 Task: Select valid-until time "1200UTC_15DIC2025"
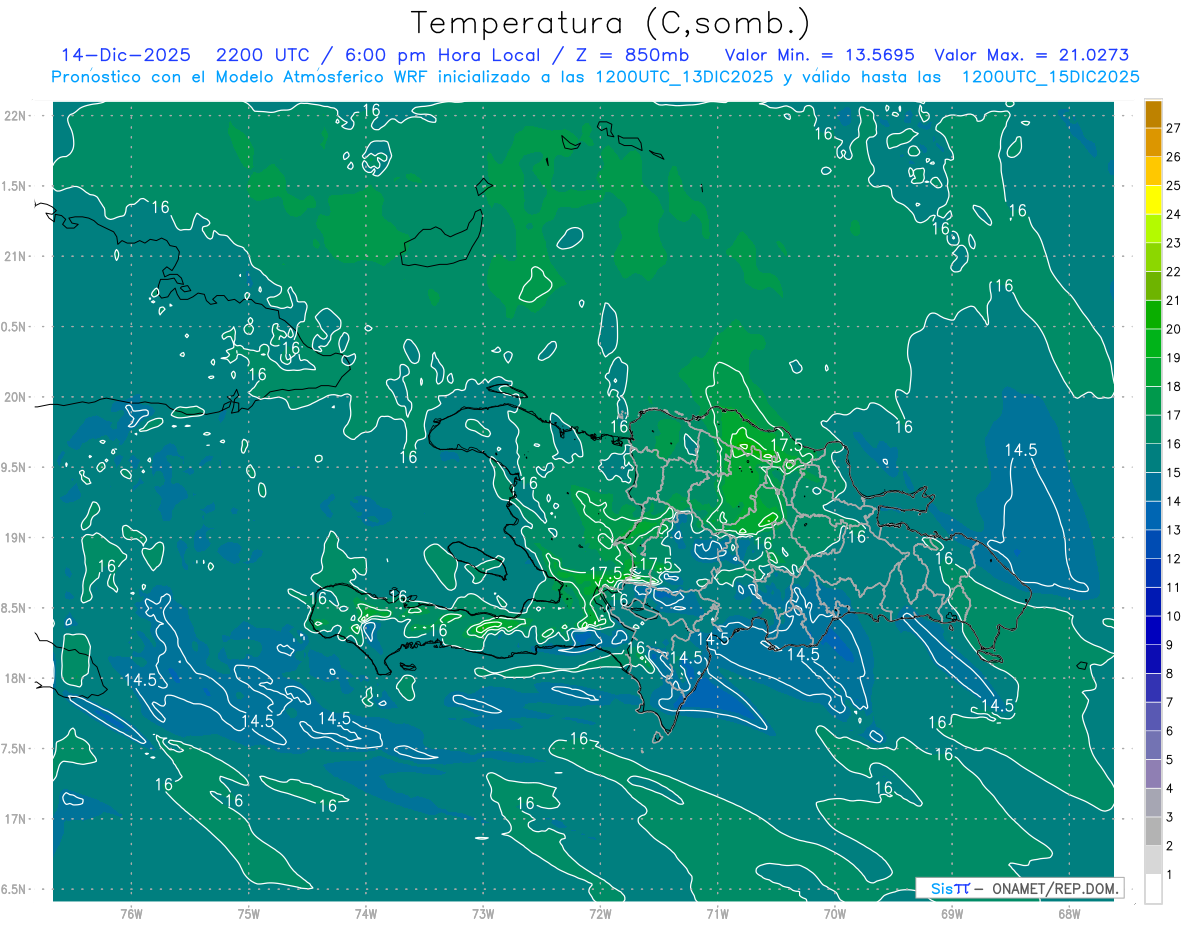pos(1049,77)
